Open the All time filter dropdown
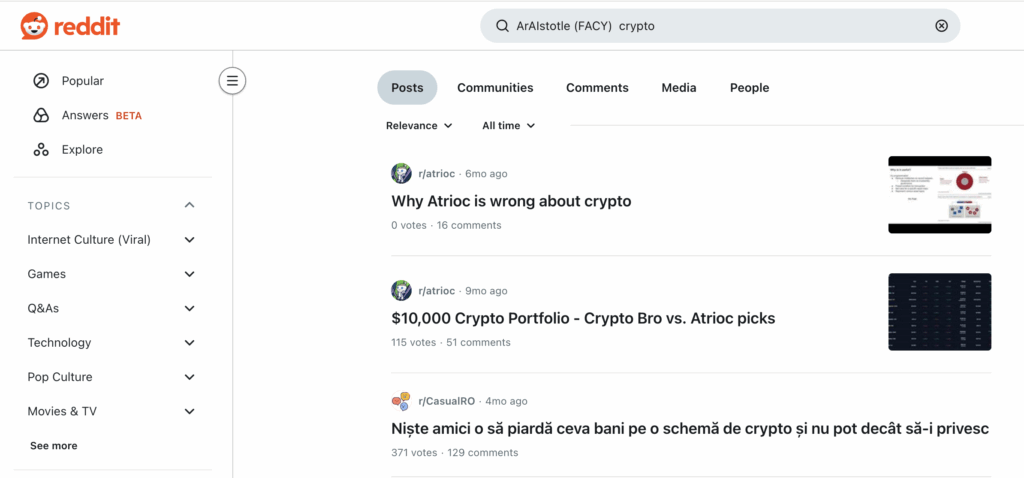The width and height of the screenshot is (1024, 478). [508, 126]
